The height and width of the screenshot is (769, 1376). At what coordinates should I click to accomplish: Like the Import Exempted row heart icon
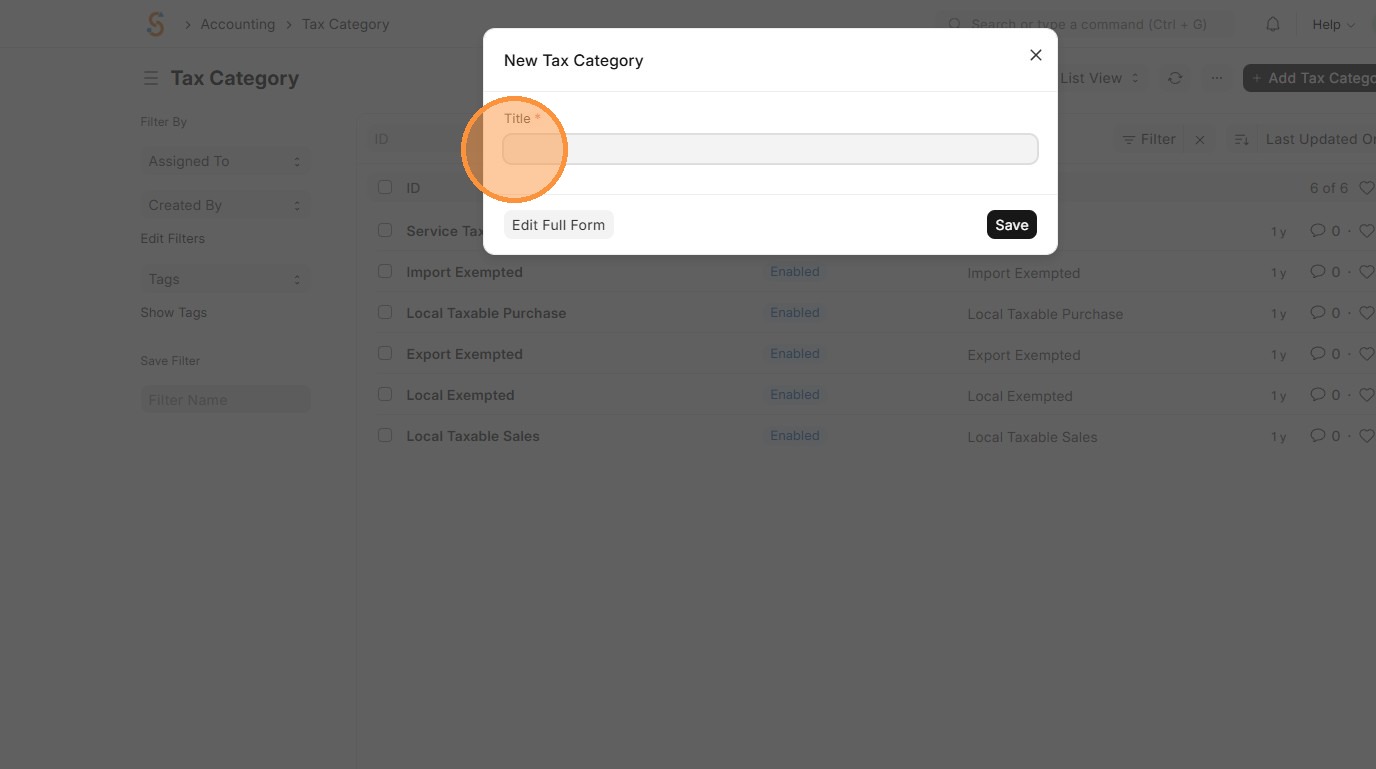tap(1367, 272)
